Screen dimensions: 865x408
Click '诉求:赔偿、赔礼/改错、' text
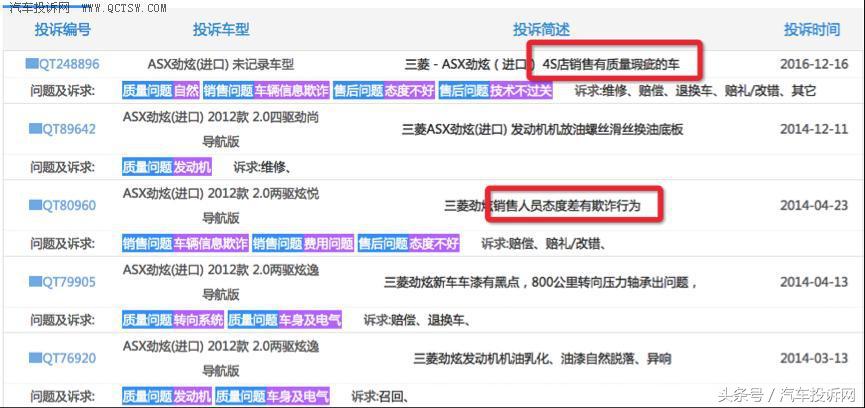coord(544,243)
